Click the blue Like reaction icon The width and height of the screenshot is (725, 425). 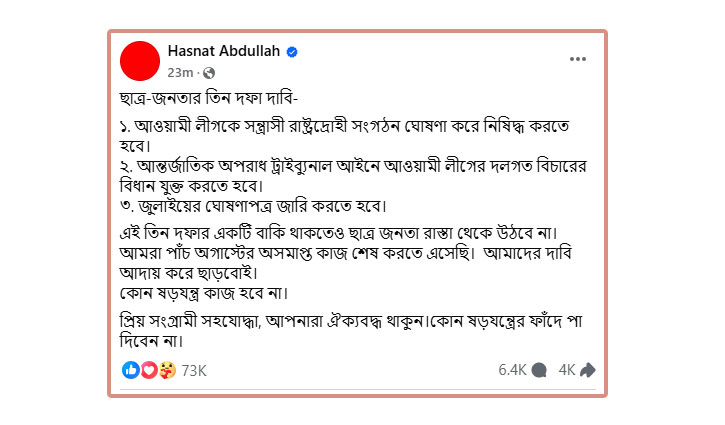click(x=131, y=370)
